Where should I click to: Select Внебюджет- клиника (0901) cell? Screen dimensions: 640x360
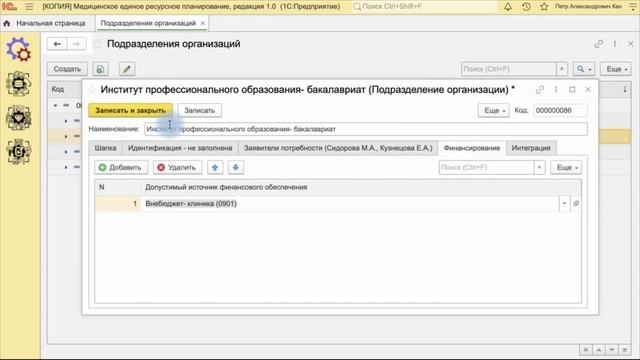click(349, 203)
